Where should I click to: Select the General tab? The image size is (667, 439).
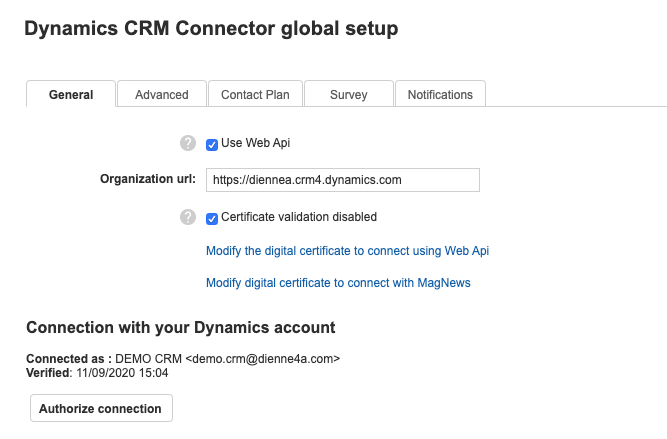point(71,94)
